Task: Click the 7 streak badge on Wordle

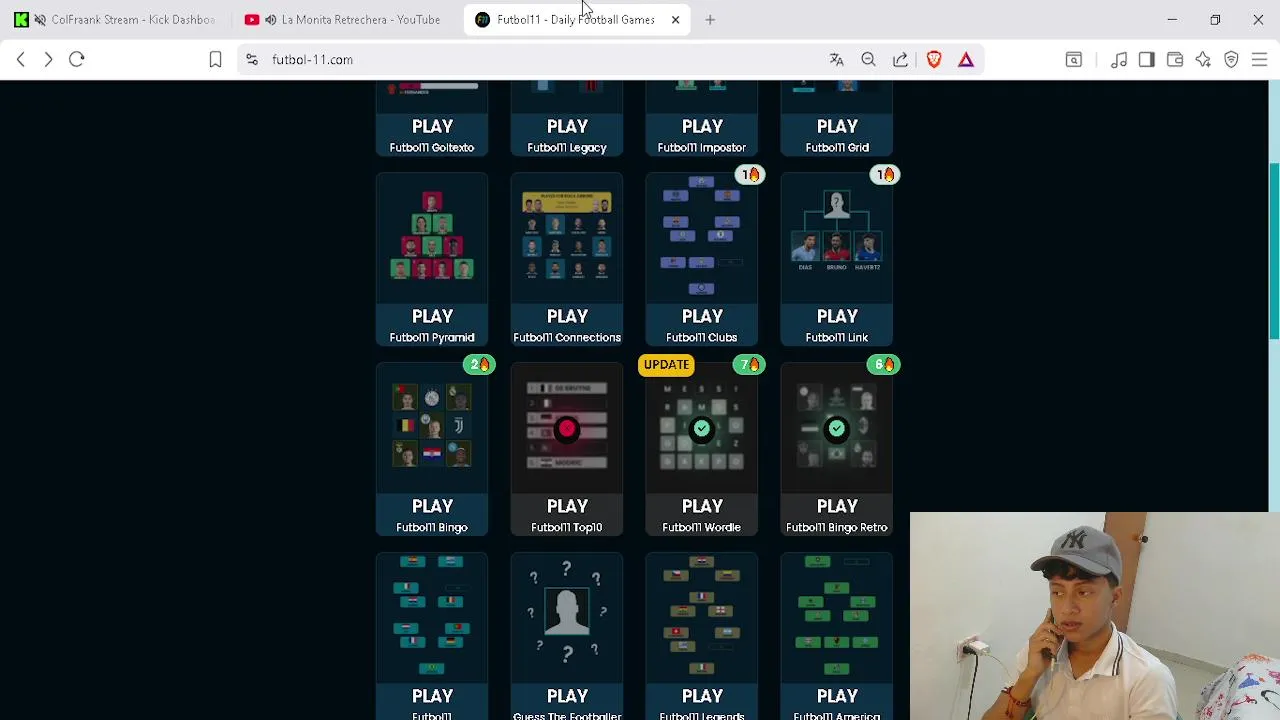Action: (x=750, y=364)
